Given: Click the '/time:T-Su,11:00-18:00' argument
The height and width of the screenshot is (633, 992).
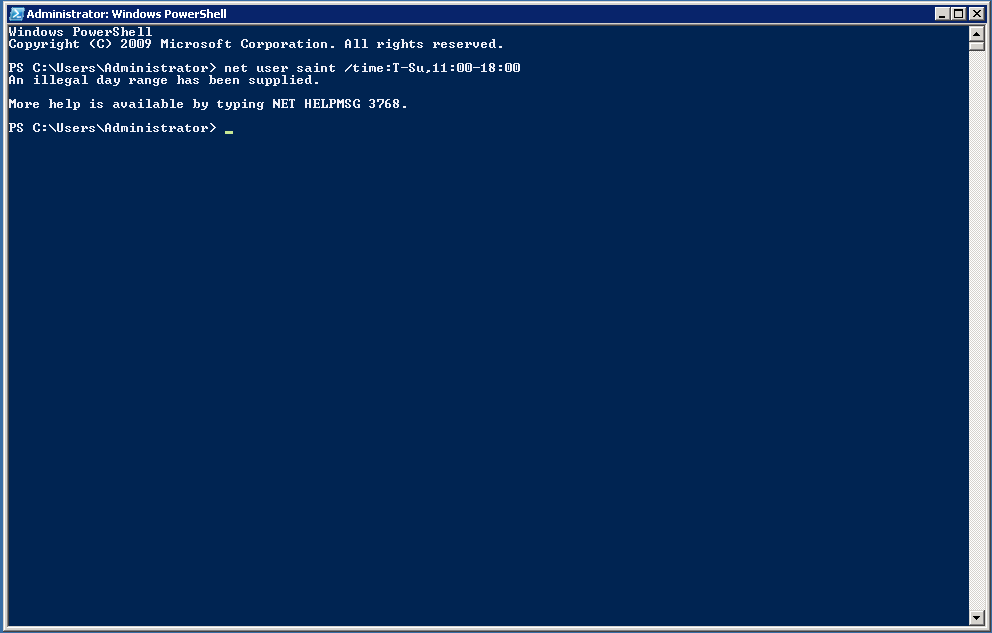Looking at the screenshot, I should click(x=432, y=68).
